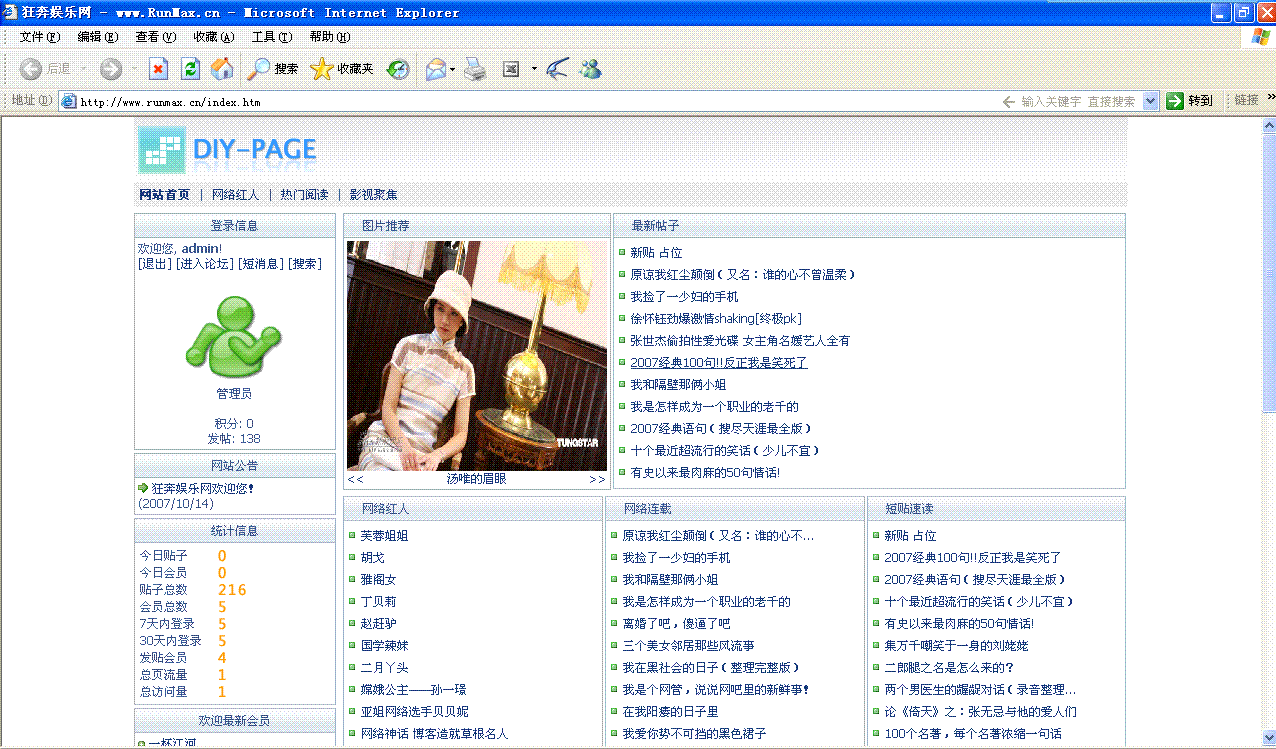Click the featured photo of woman with lamp
The height and width of the screenshot is (749, 1276).
pyautogui.click(x=476, y=355)
